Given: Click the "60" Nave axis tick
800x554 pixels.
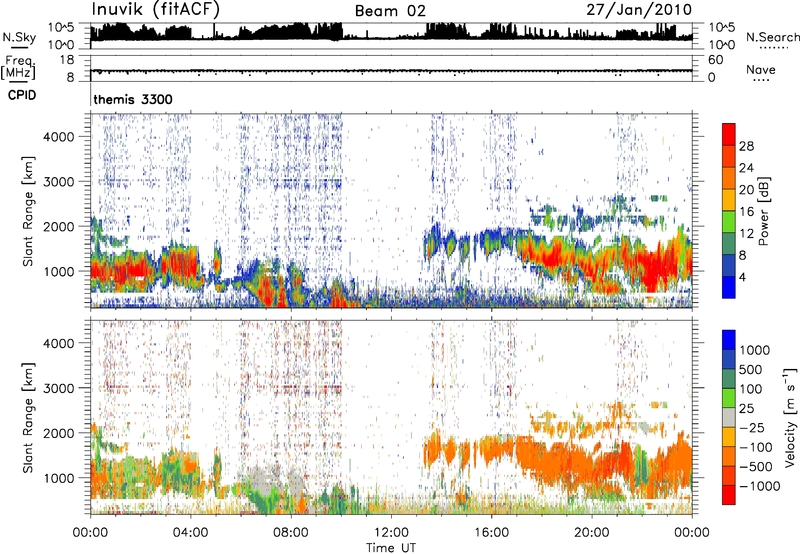Looking at the screenshot, I should (x=715, y=60).
